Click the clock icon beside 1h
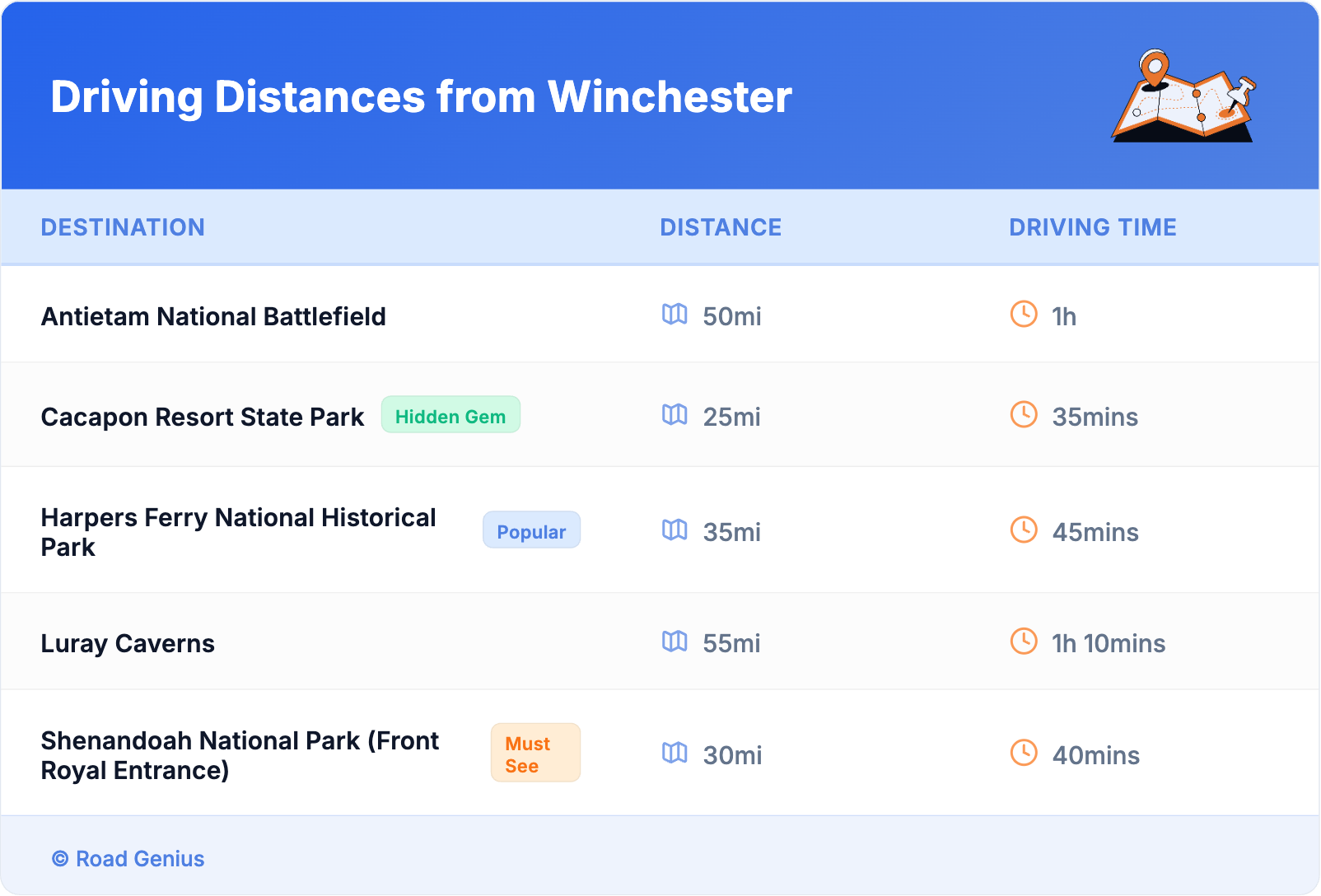 pos(1024,315)
